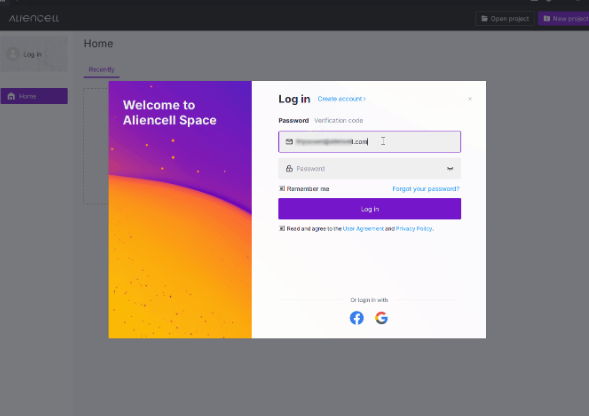Select the Password login tab
589x416 pixels.
(293, 121)
